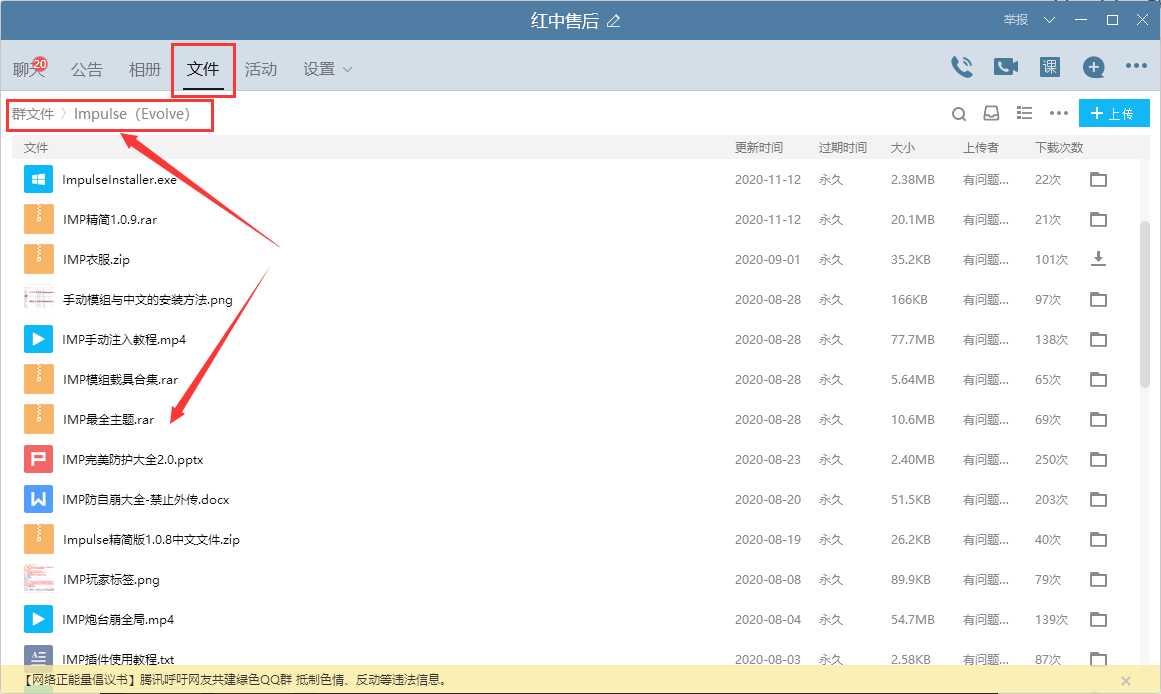1161x694 pixels.
Task: Click the plus invite icon in header
Action: (1094, 67)
